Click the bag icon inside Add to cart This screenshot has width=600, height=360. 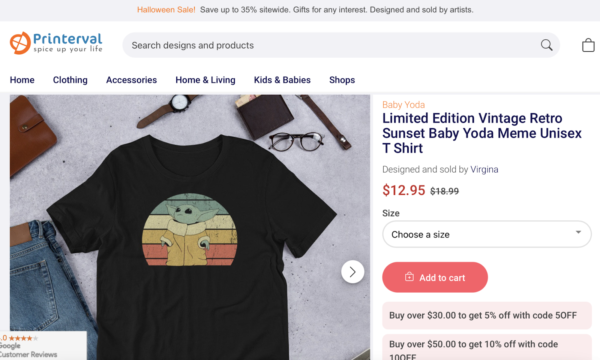coord(409,277)
